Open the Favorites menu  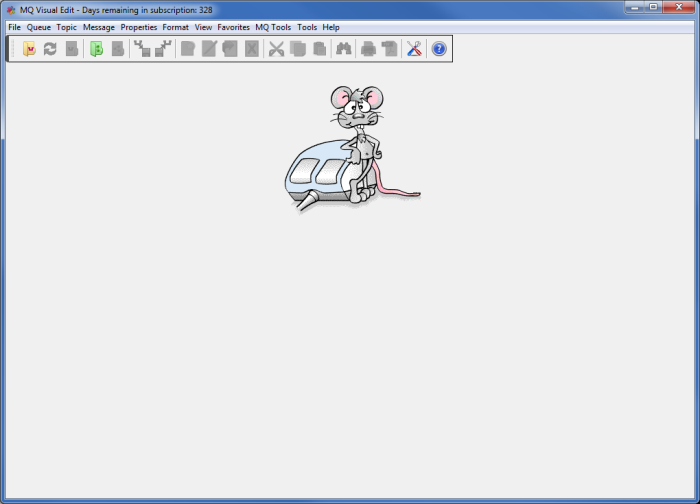(x=234, y=27)
